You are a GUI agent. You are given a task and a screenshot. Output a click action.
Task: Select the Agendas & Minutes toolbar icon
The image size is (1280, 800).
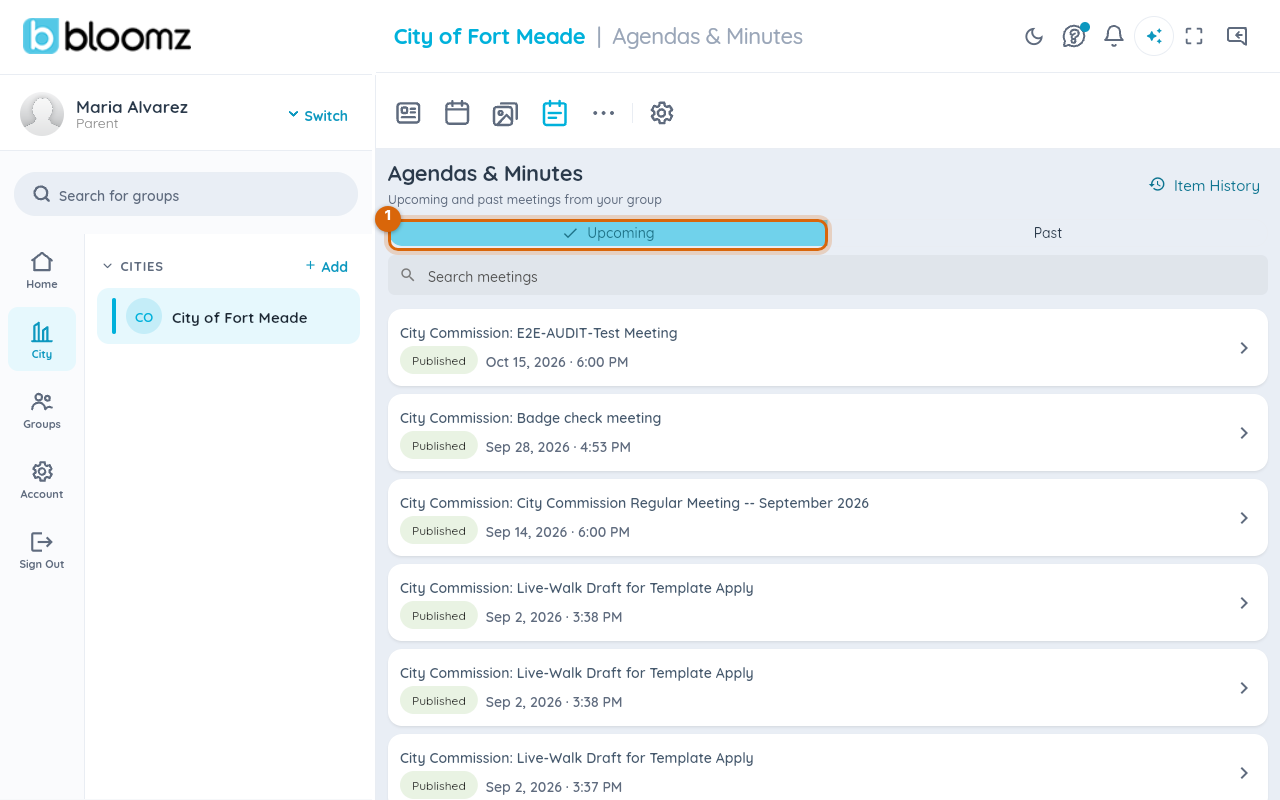pyautogui.click(x=555, y=113)
